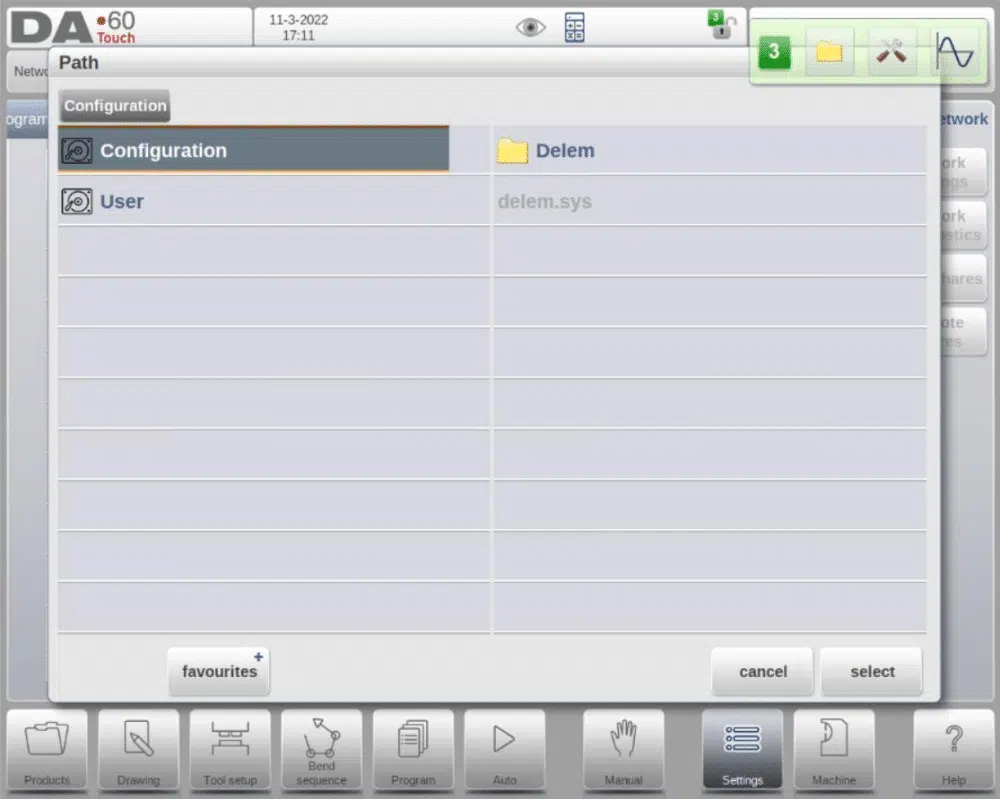Open the Settings mode

point(742,751)
